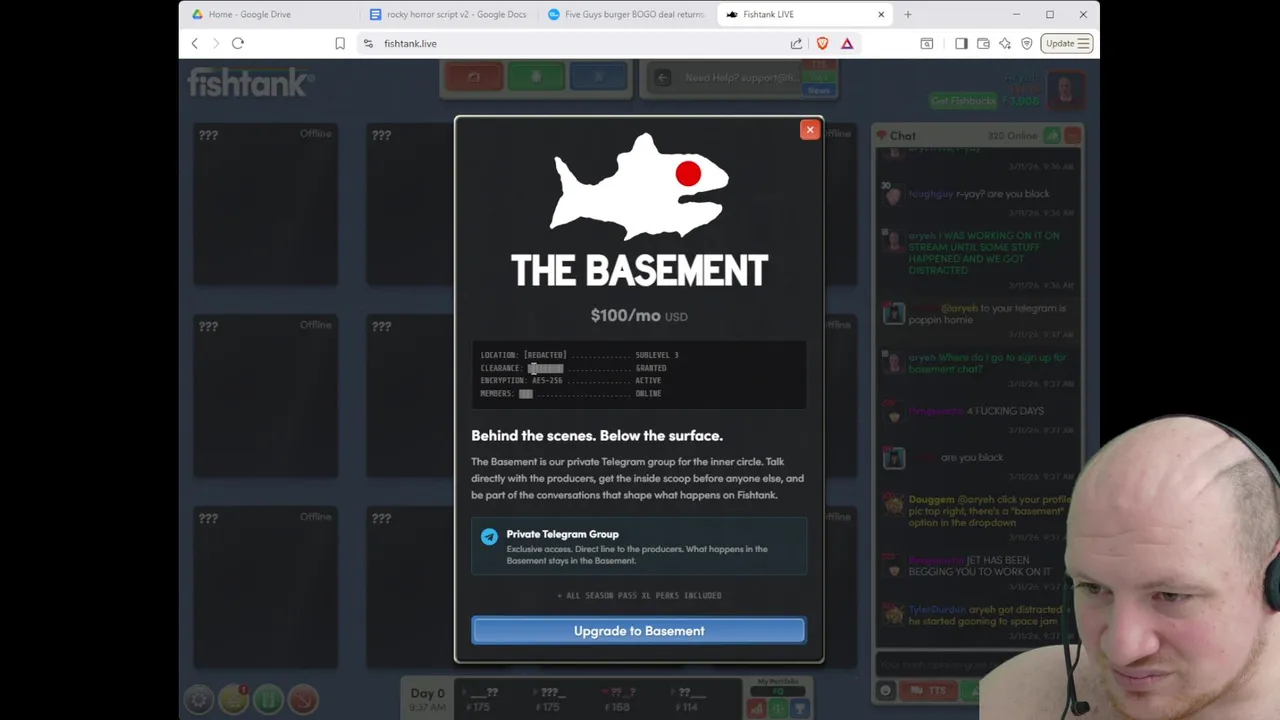
Task: Open a new browser tab
Action: coord(908,14)
